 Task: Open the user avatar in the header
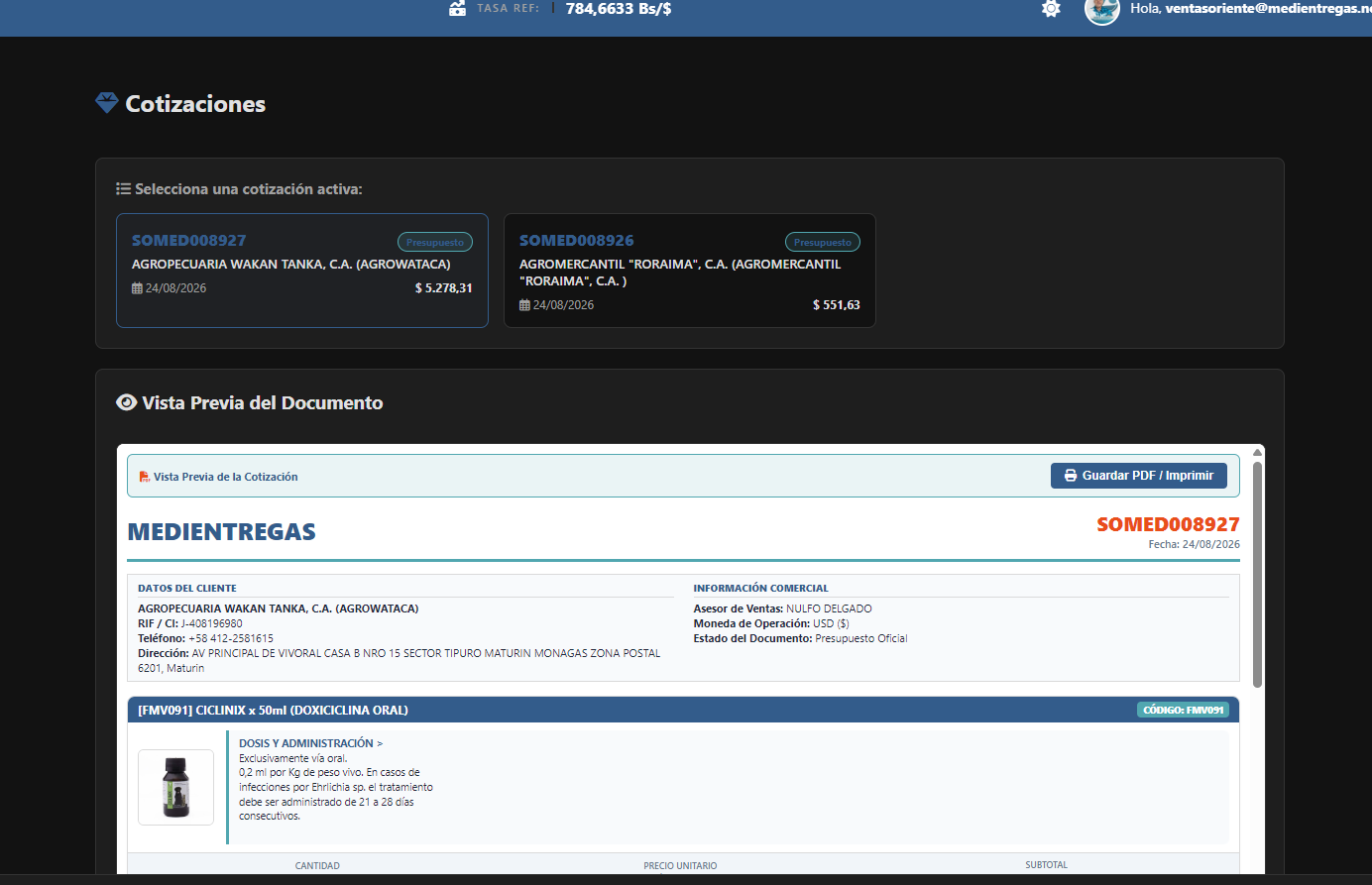pos(1102,10)
